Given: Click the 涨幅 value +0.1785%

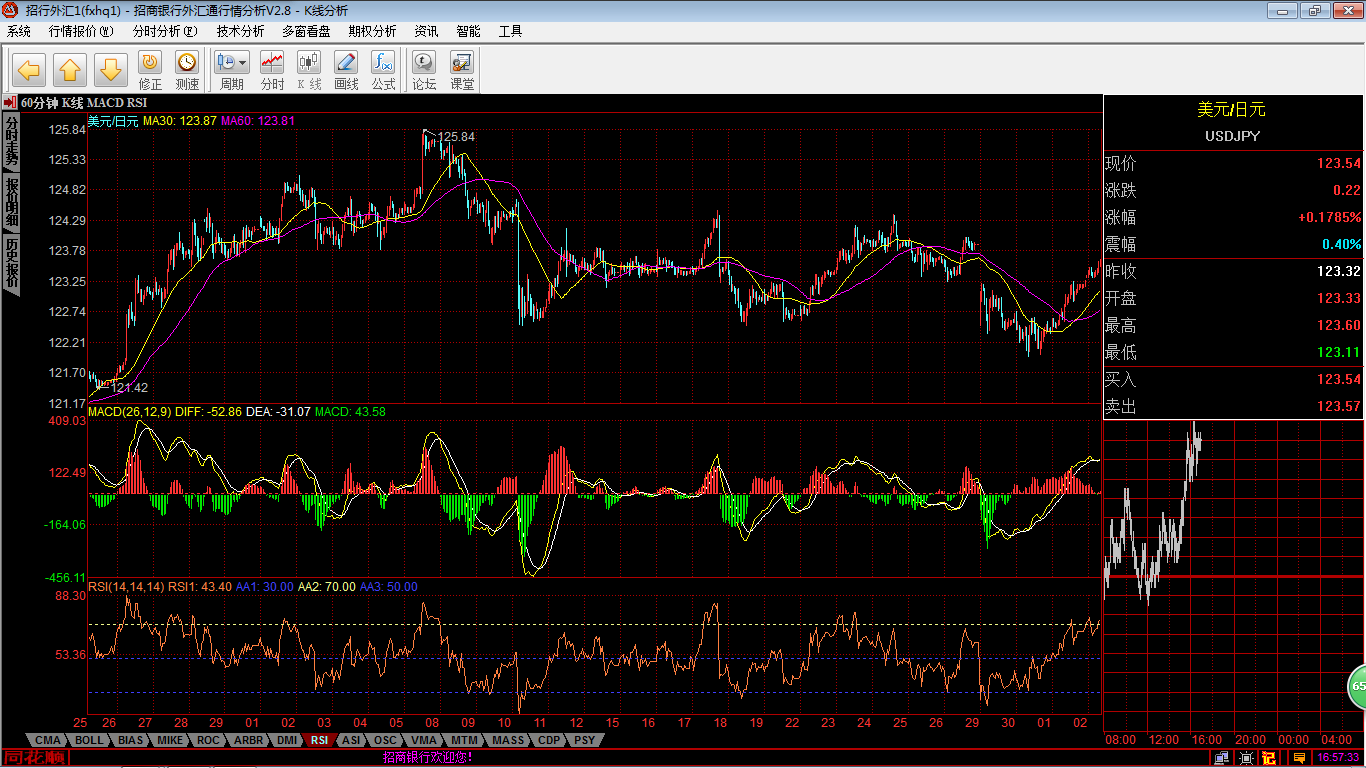Looking at the screenshot, I should (x=1330, y=217).
